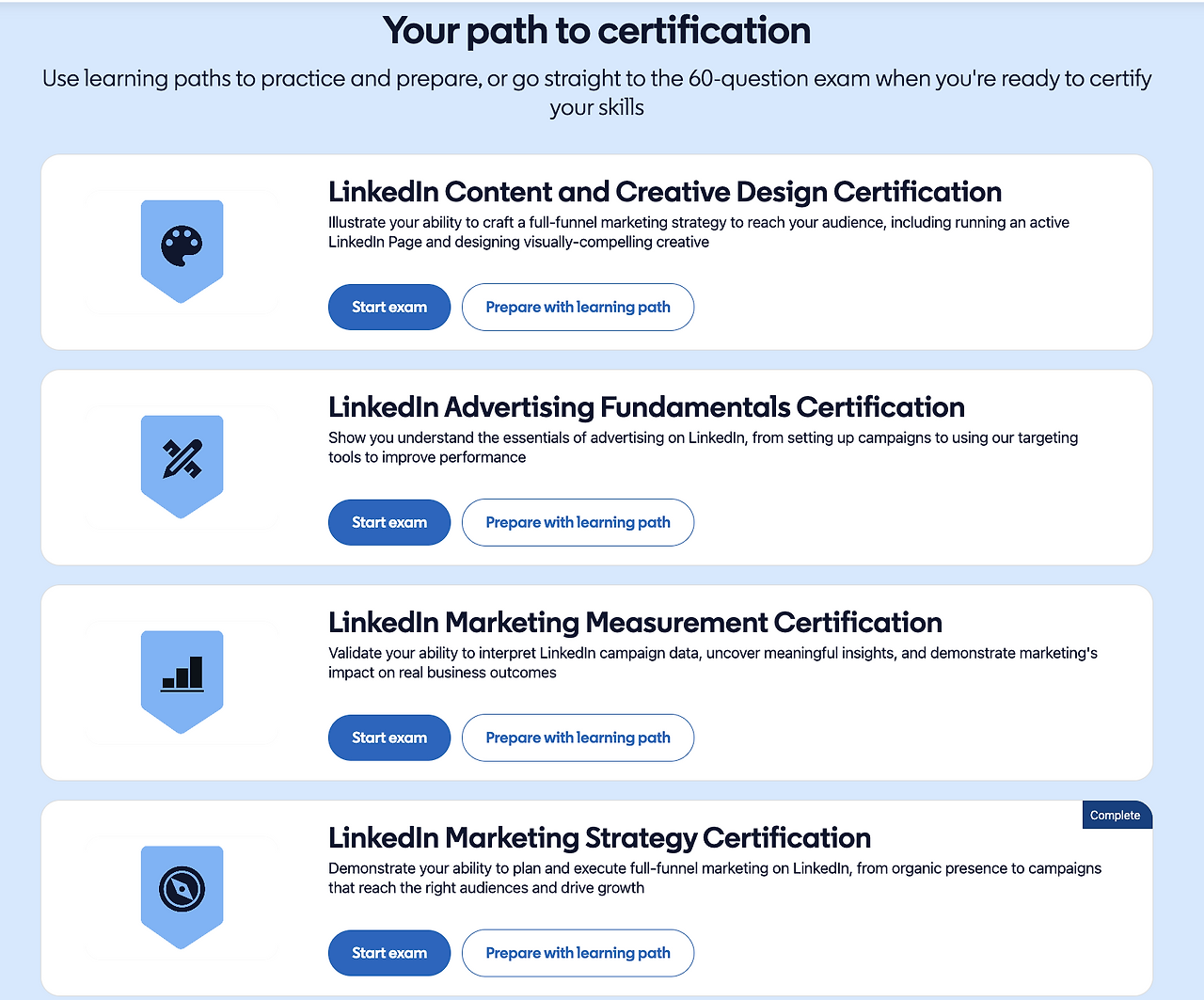Viewport: 1204px width, 1000px height.
Task: Click the subtitle mentioning the 60-question exam
Action: tap(596, 92)
